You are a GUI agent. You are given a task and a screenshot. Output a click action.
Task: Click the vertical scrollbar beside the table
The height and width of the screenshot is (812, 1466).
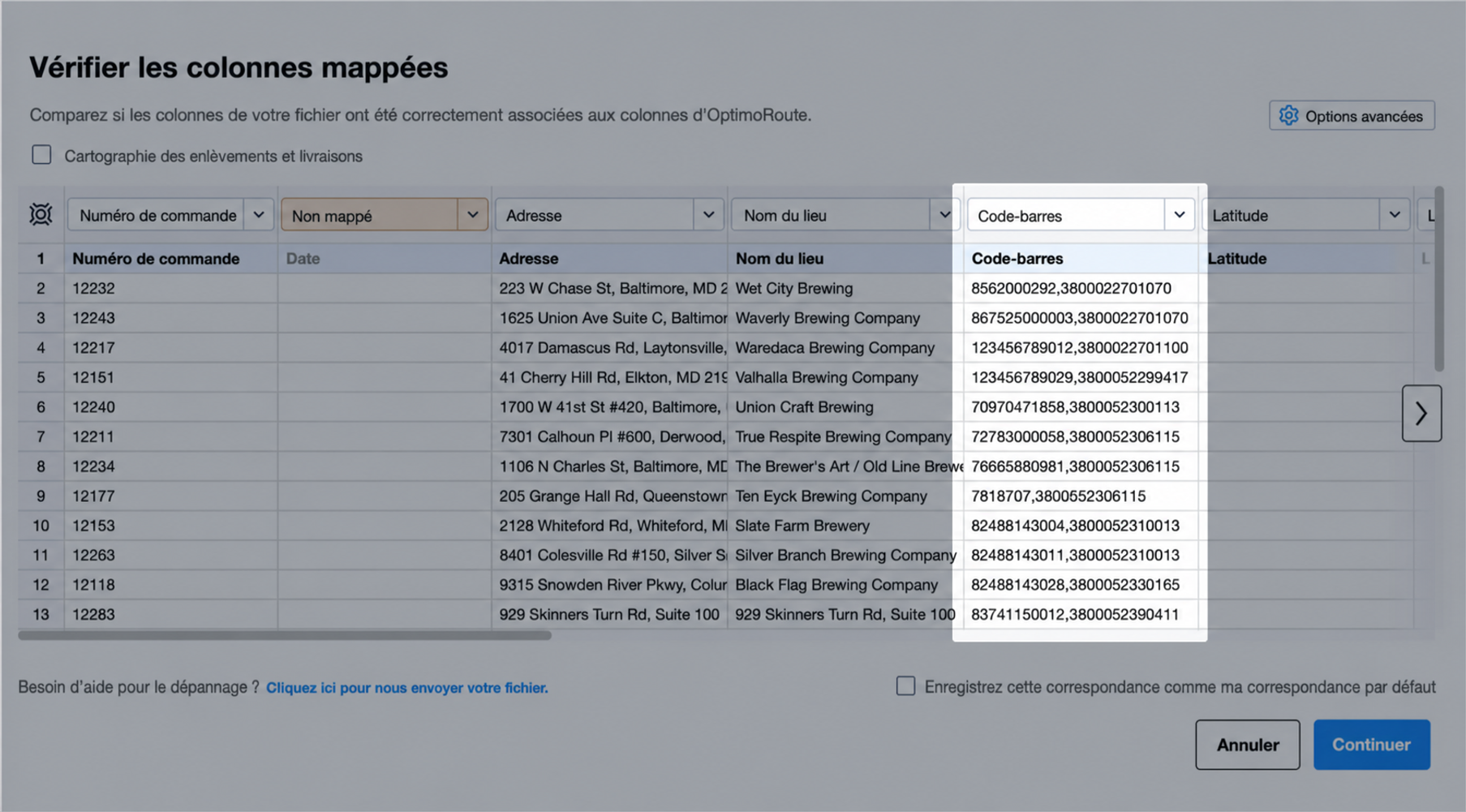coord(1438,278)
